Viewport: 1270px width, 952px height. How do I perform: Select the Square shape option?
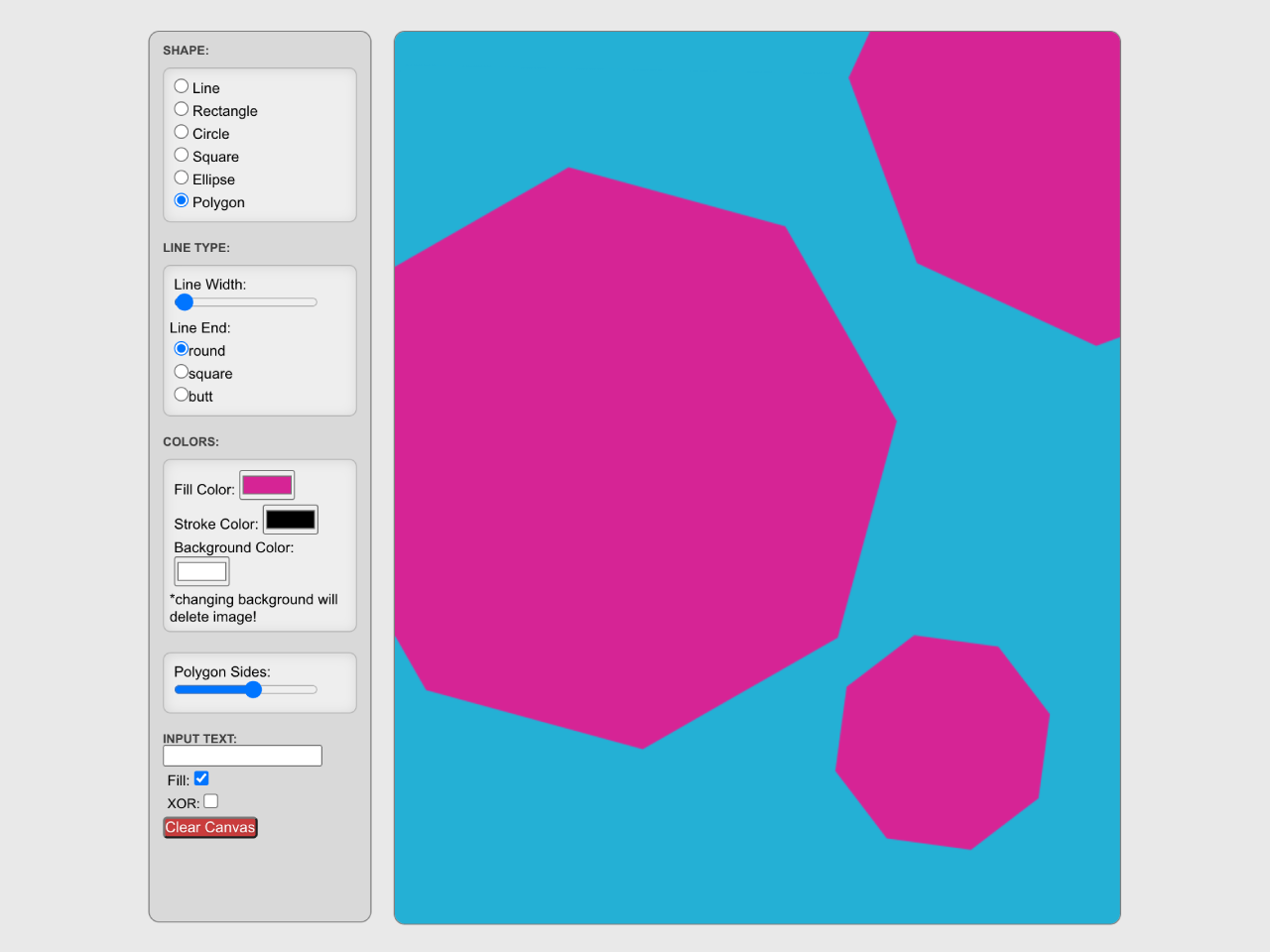coord(181,154)
